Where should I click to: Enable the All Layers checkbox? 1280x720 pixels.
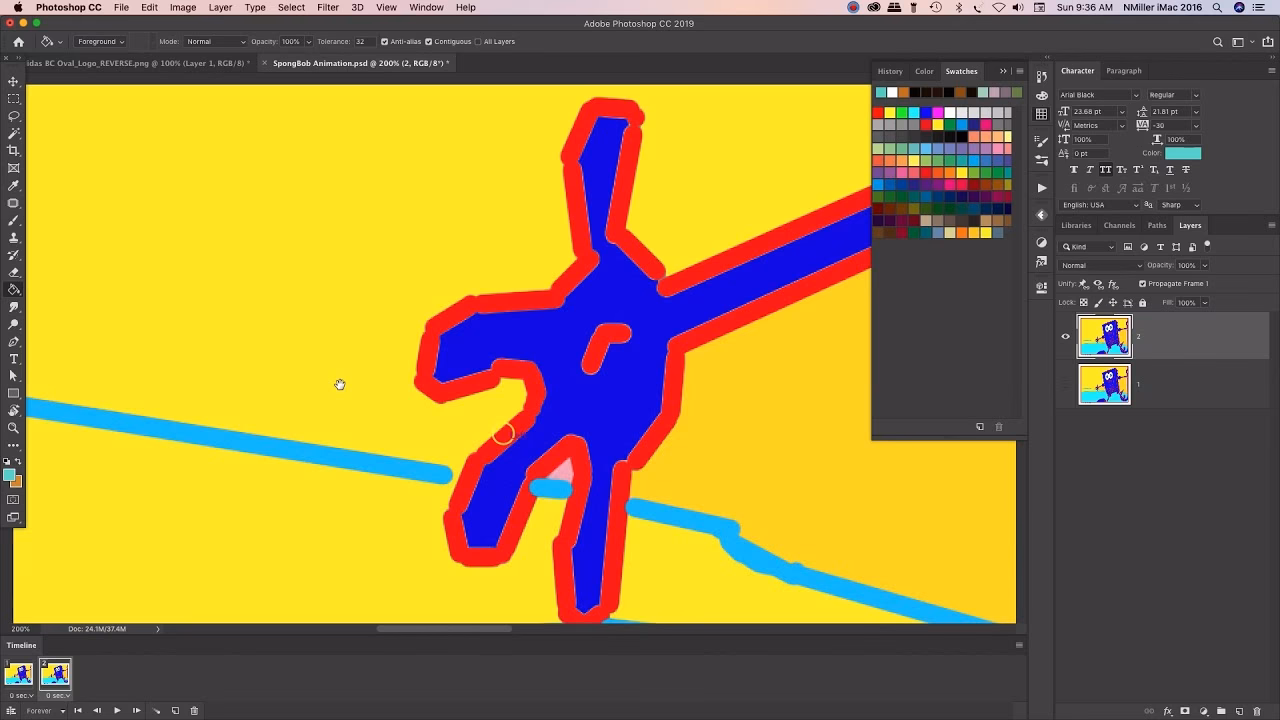[x=478, y=42]
